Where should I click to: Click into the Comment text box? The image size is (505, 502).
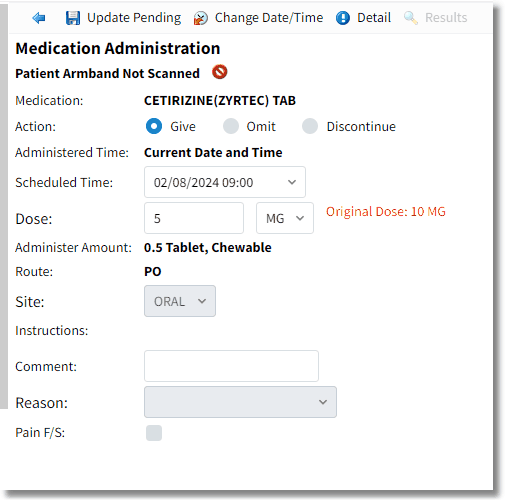pos(231,366)
